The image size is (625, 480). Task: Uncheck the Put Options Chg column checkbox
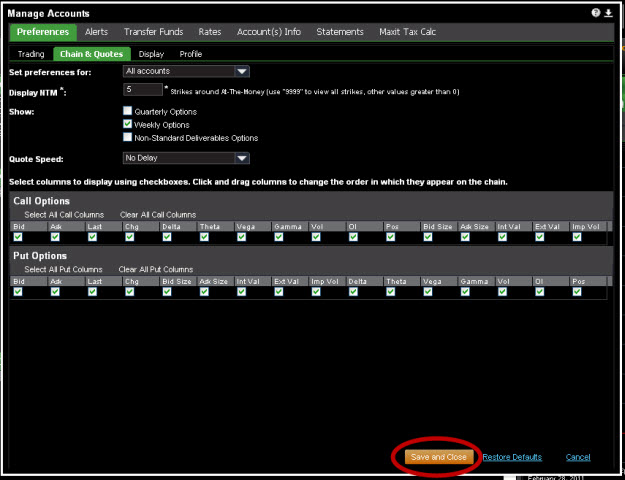(x=130, y=292)
